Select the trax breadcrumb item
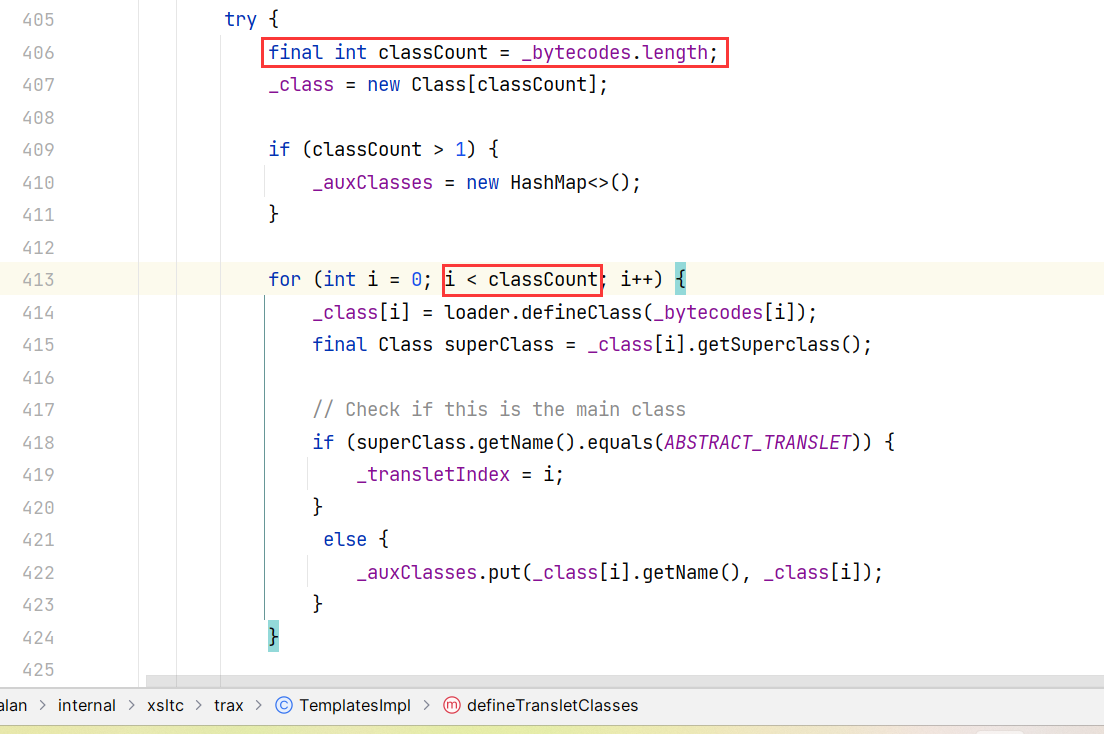Image resolution: width=1104 pixels, height=734 pixels. 228,705
